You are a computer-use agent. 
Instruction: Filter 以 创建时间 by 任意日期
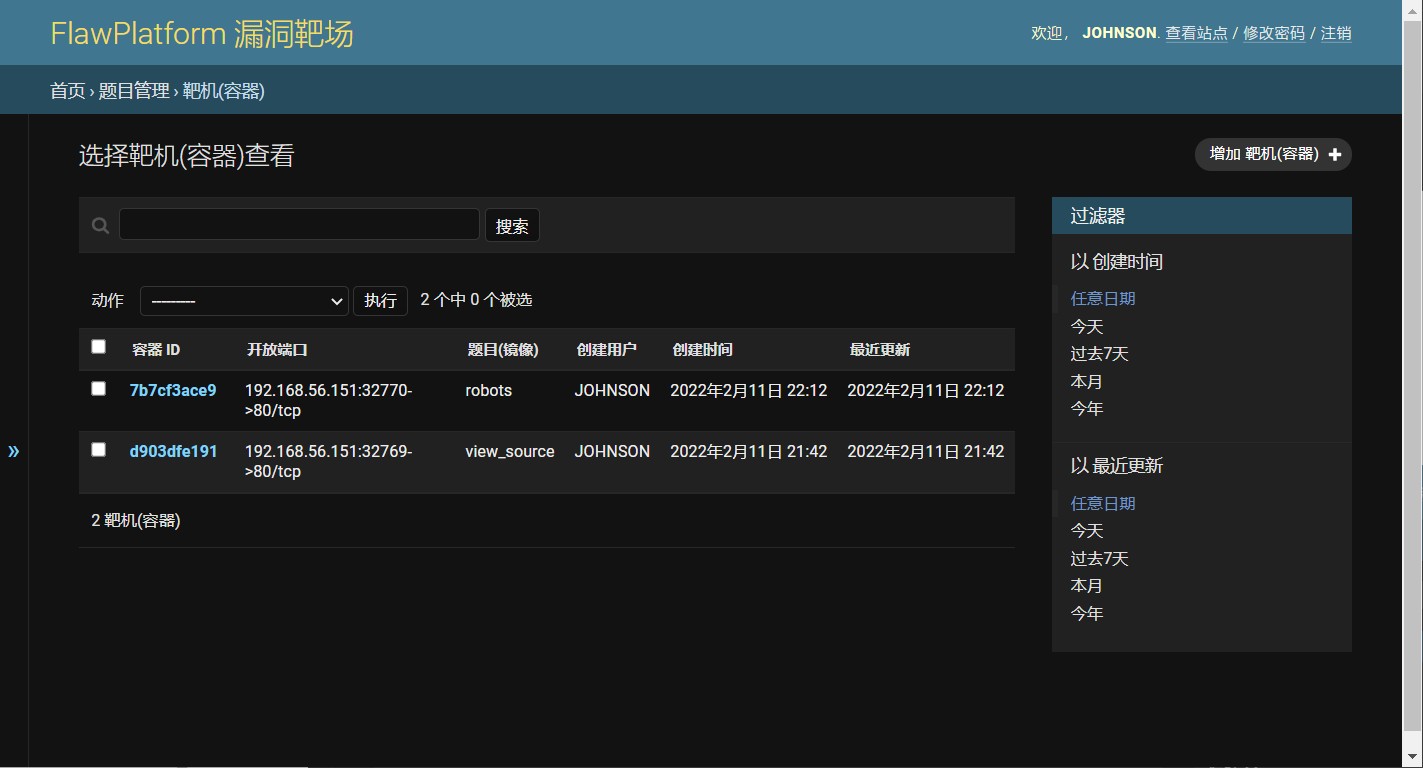[x=1103, y=298]
